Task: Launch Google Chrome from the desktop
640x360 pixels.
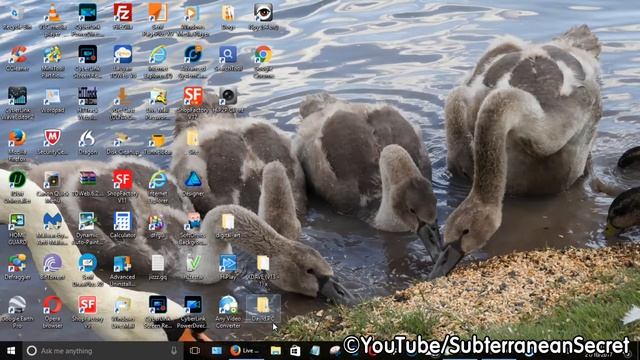Action: coord(263,61)
